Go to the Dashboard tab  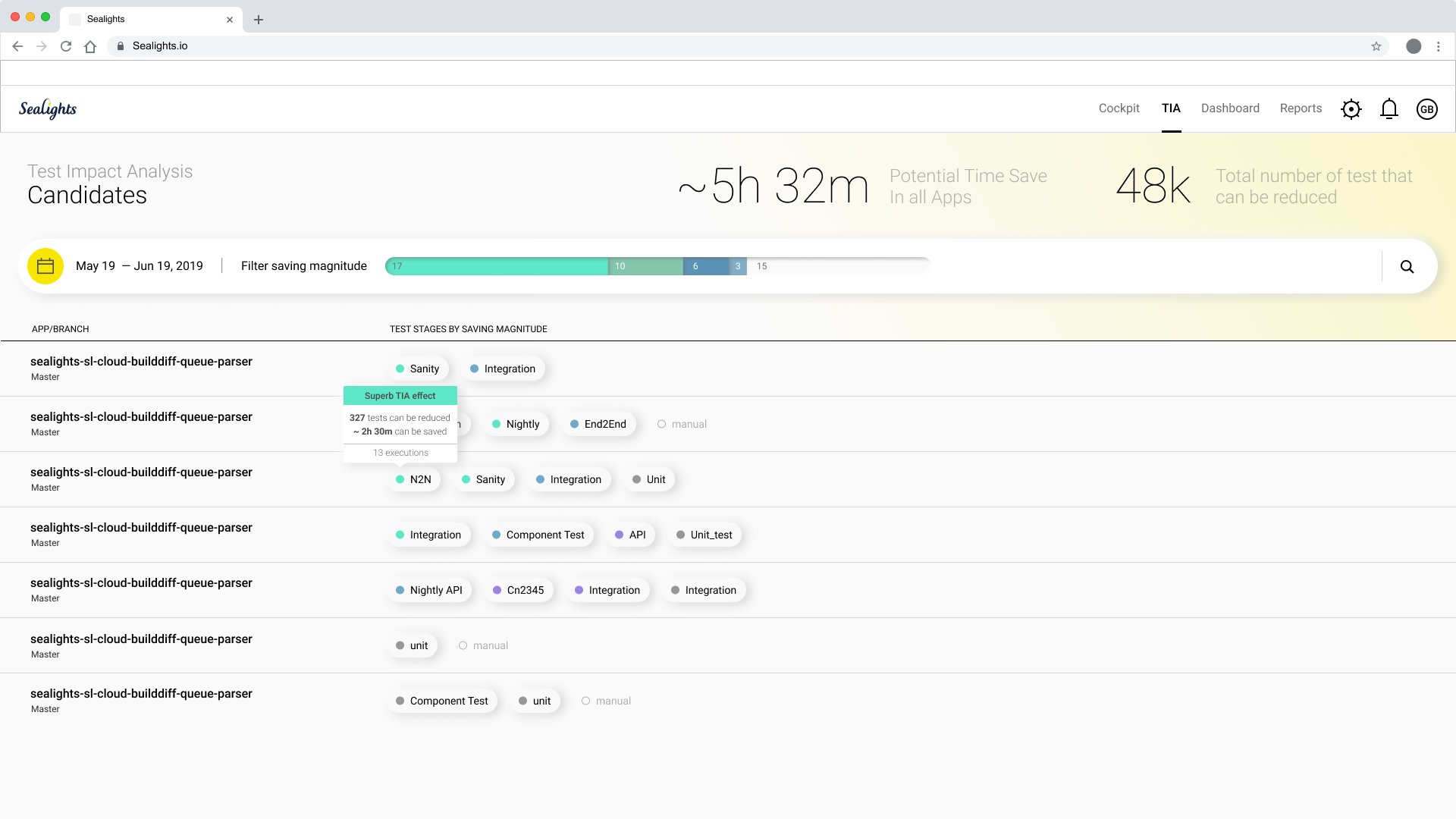click(1230, 108)
